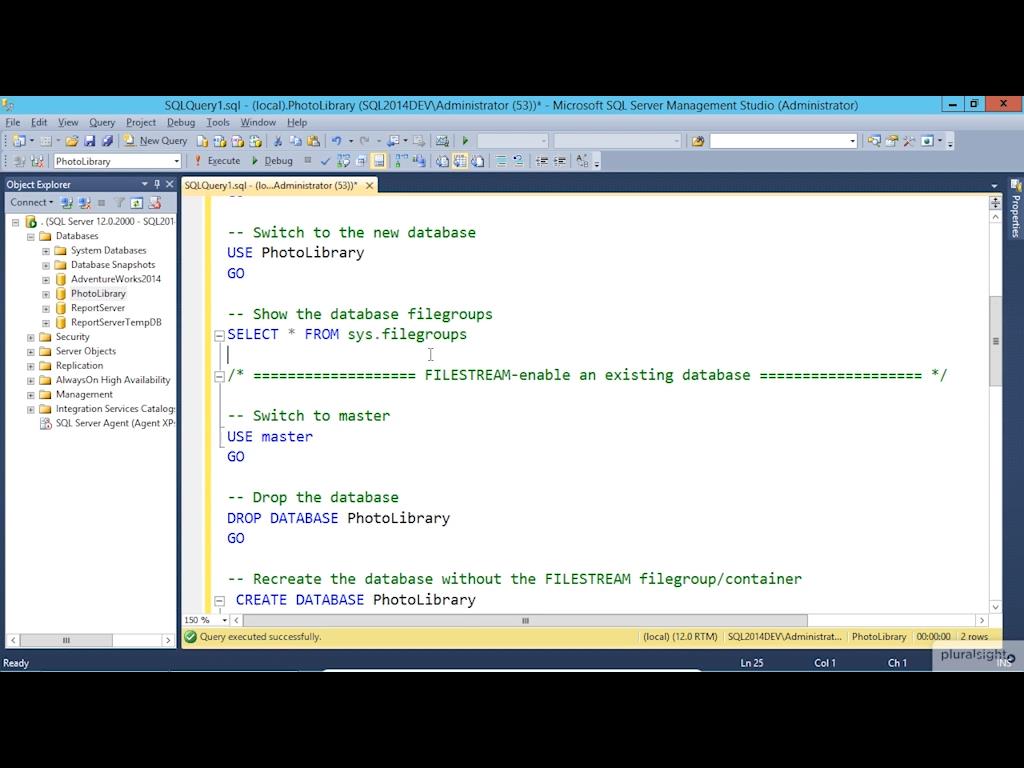
Task: Expand the System Databases node
Action: point(46,251)
